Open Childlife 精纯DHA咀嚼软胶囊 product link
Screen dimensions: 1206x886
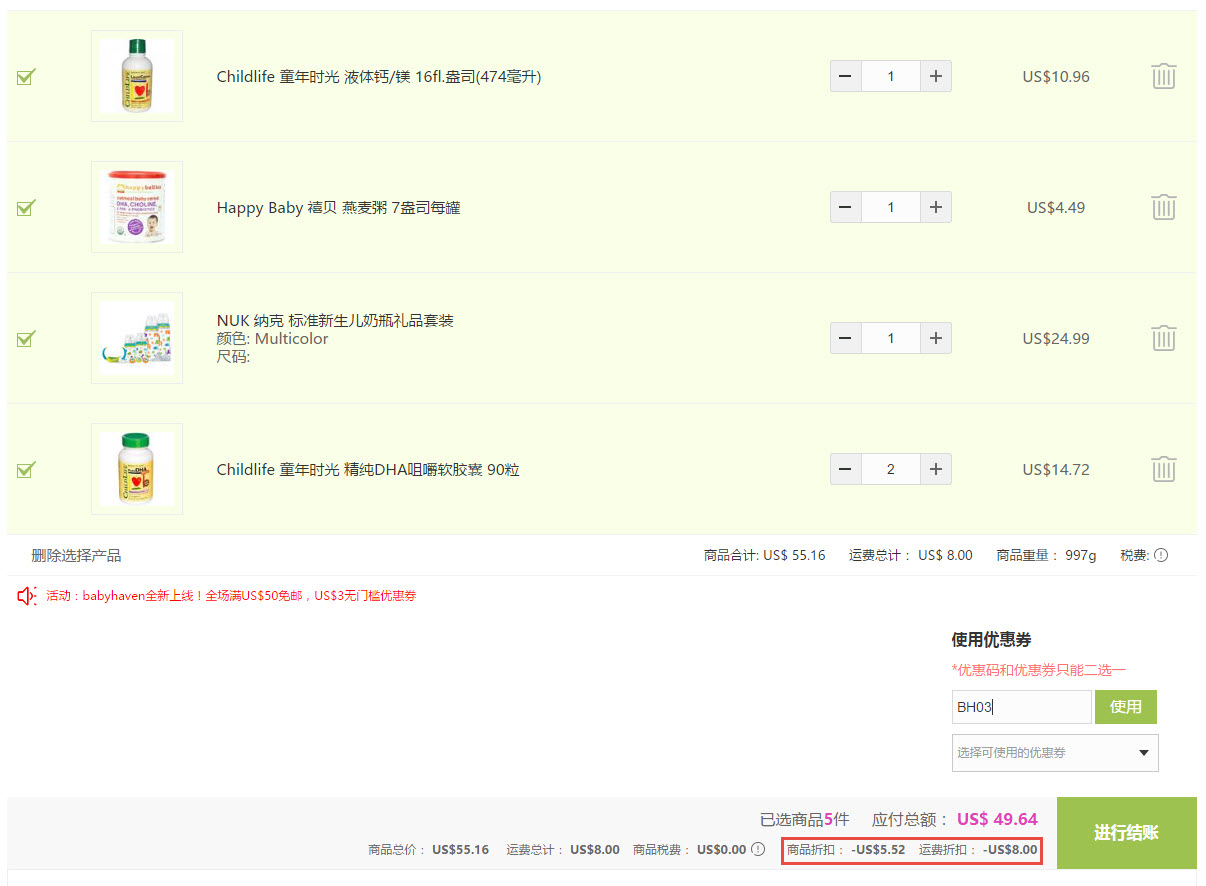pos(368,470)
